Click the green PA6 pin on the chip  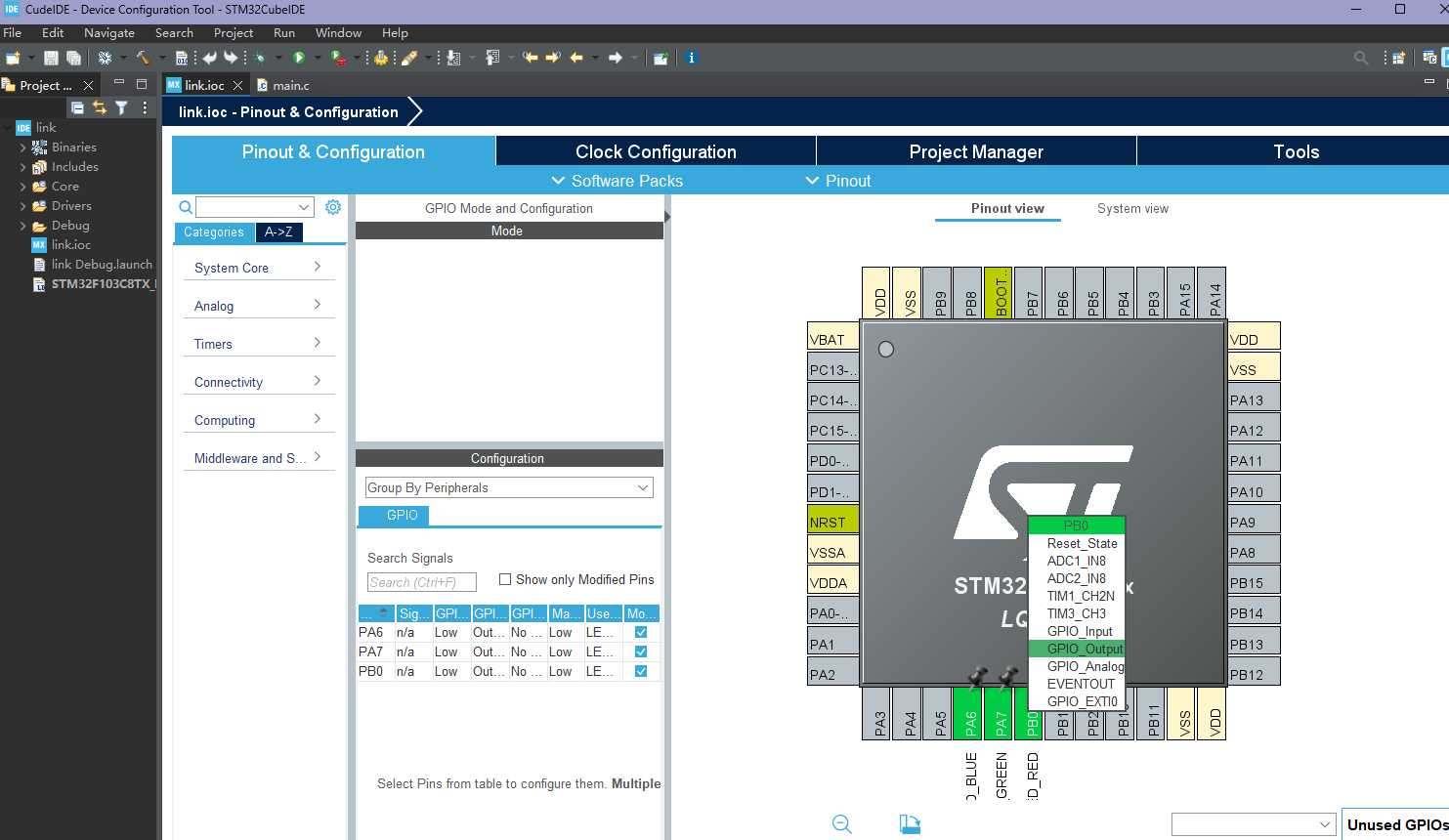point(969,713)
